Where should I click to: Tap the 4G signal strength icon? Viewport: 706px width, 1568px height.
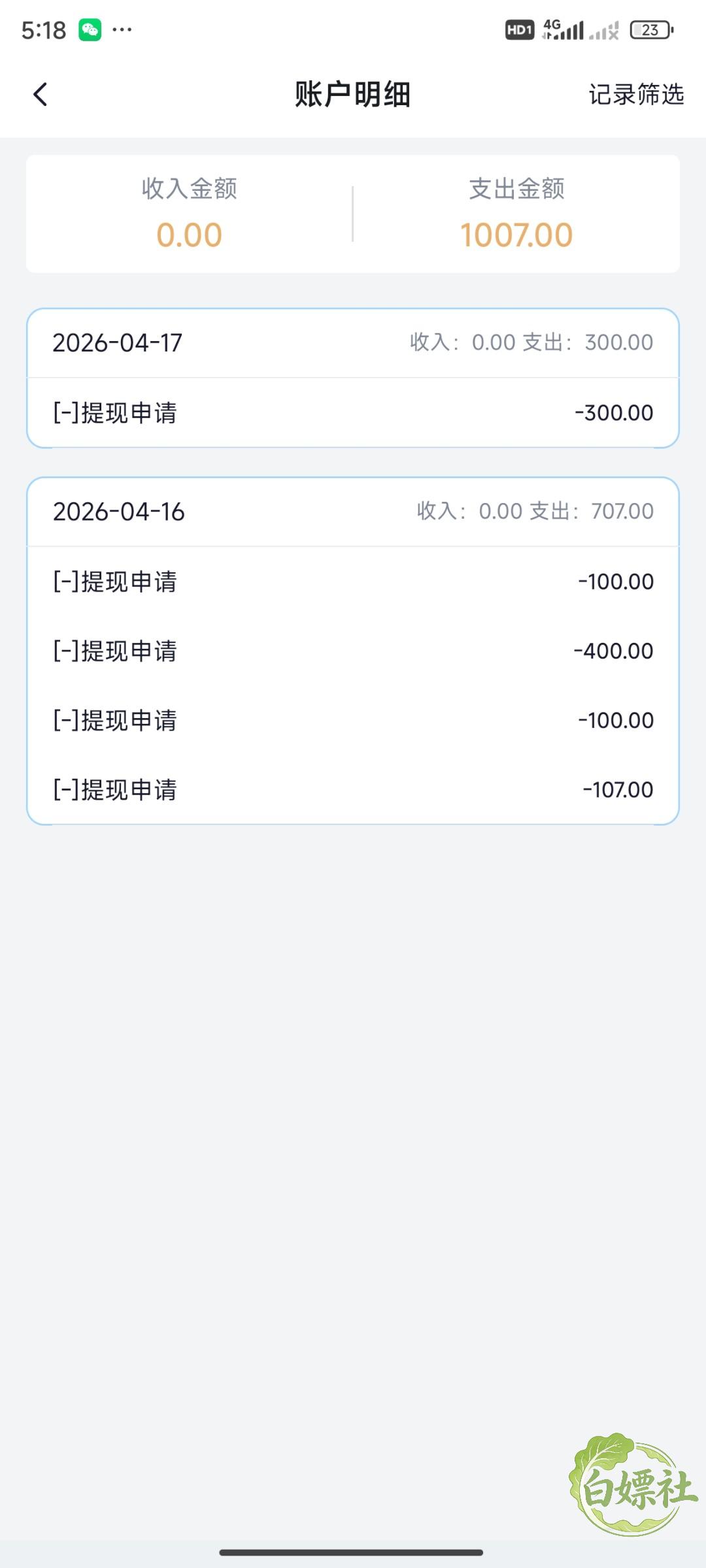click(563, 29)
